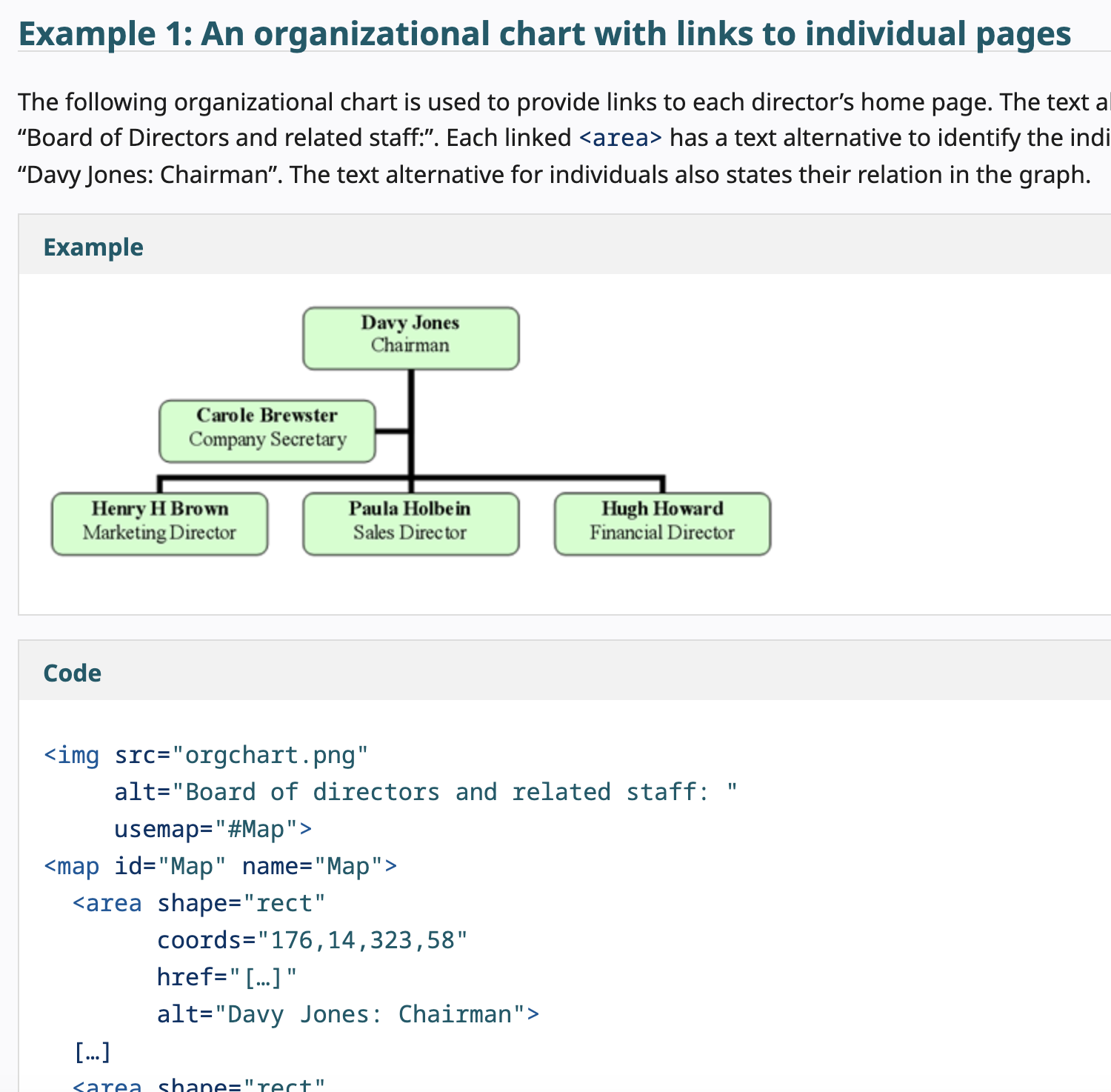Click the alt Board of directors code line
1111x1092 pixels.
[425, 792]
